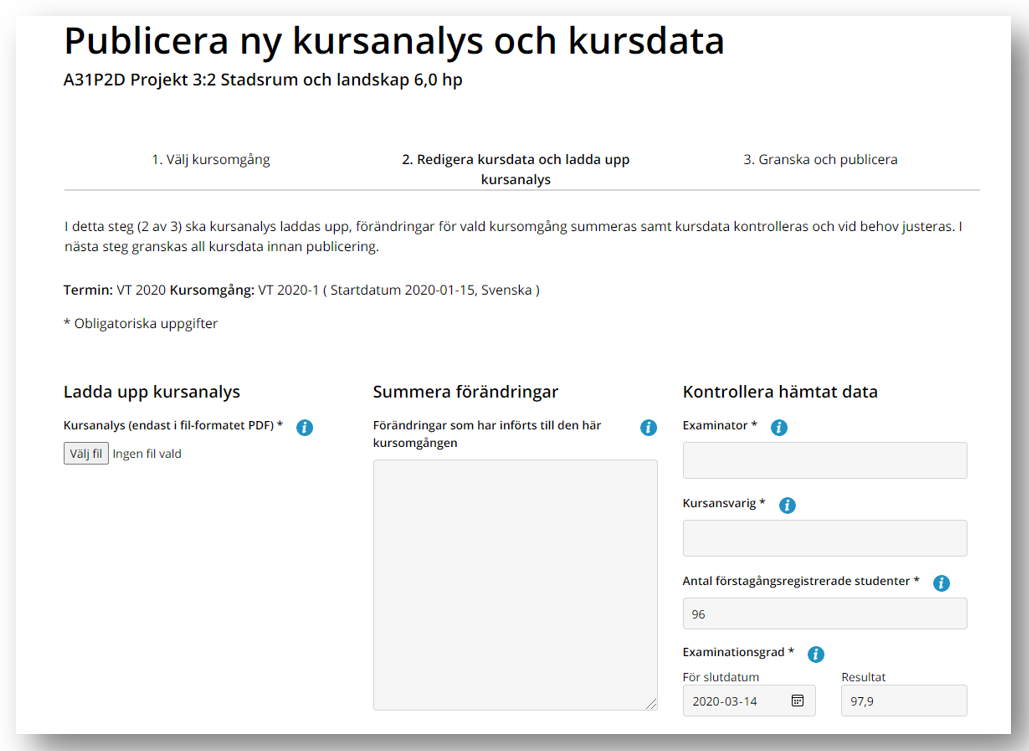The height and width of the screenshot is (751, 1029).
Task: Open info icon for Antal förstagångsregistrerade studenter
Action: tap(941, 583)
